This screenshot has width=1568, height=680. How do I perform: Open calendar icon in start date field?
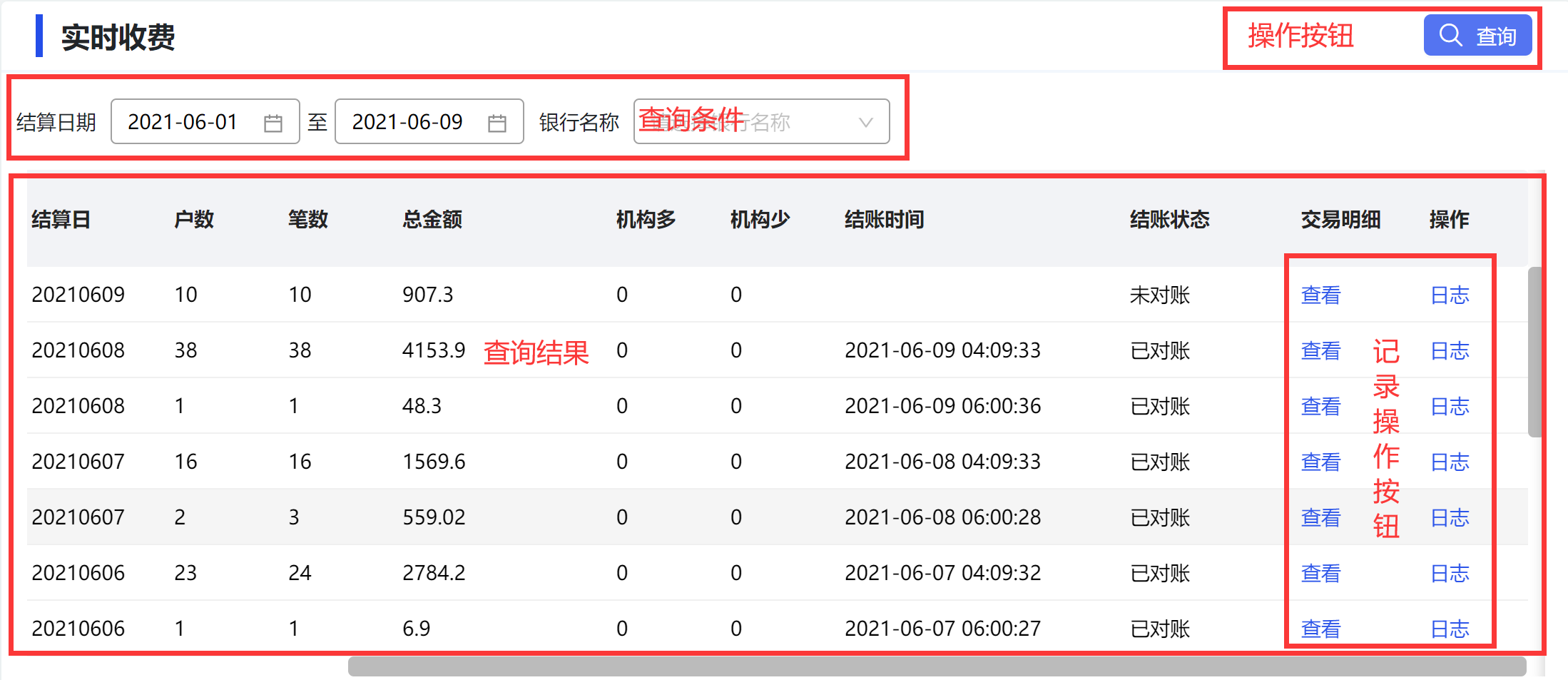tap(273, 123)
